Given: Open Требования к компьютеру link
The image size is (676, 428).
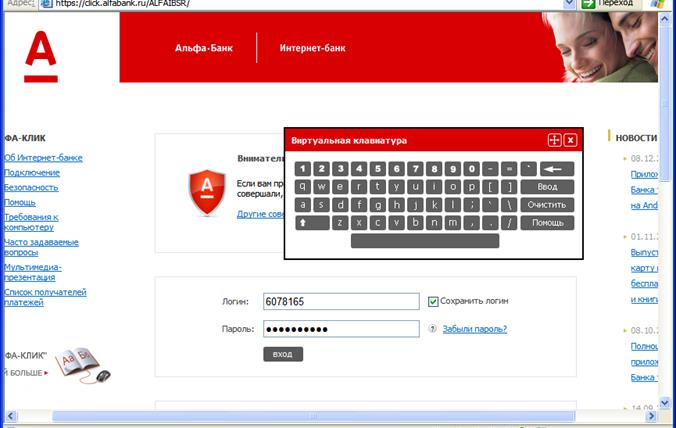Looking at the screenshot, I should pos(31,222).
